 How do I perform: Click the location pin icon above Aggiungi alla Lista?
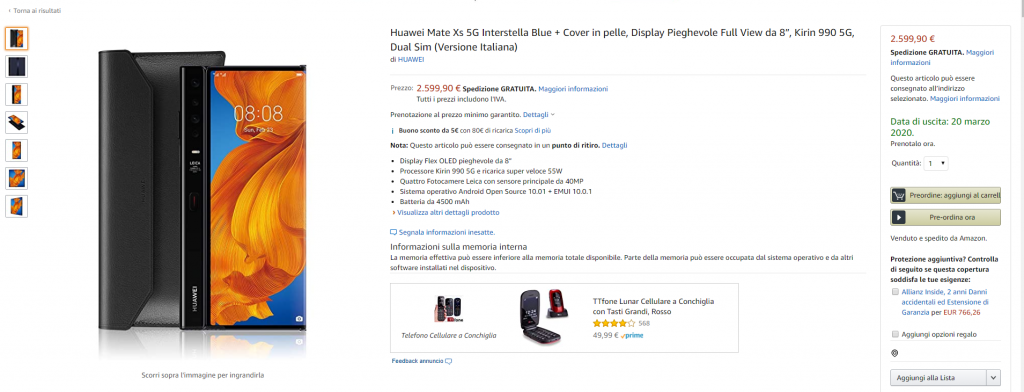click(x=894, y=353)
